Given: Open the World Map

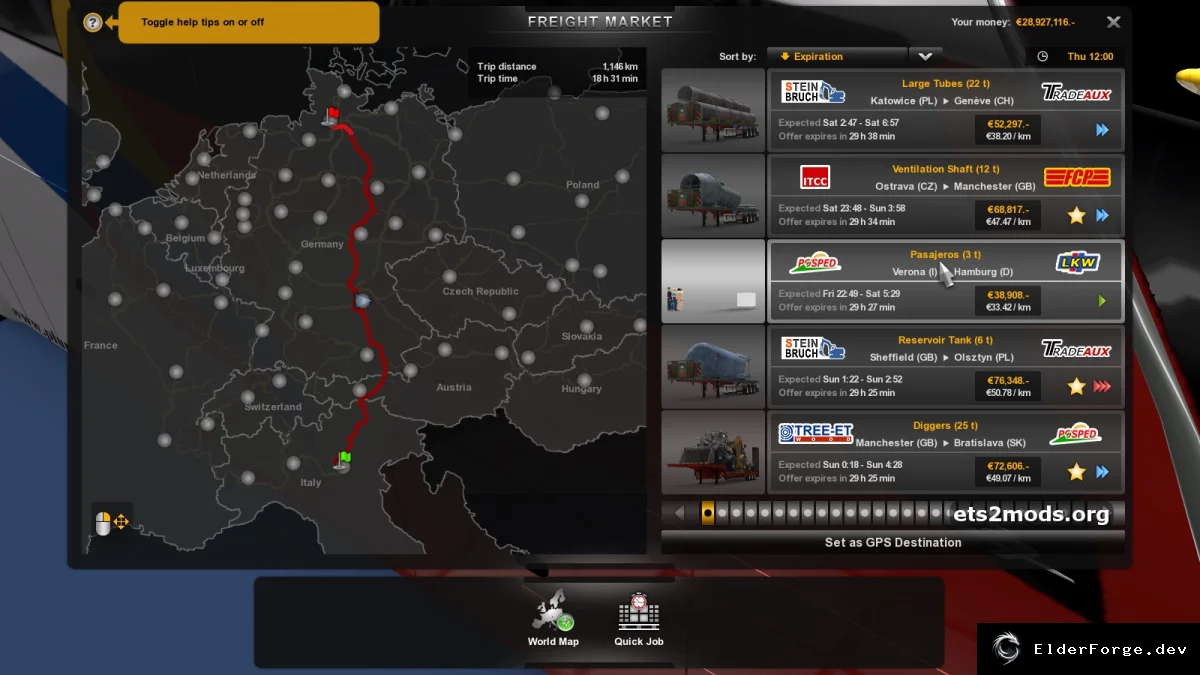Looking at the screenshot, I should [x=553, y=618].
